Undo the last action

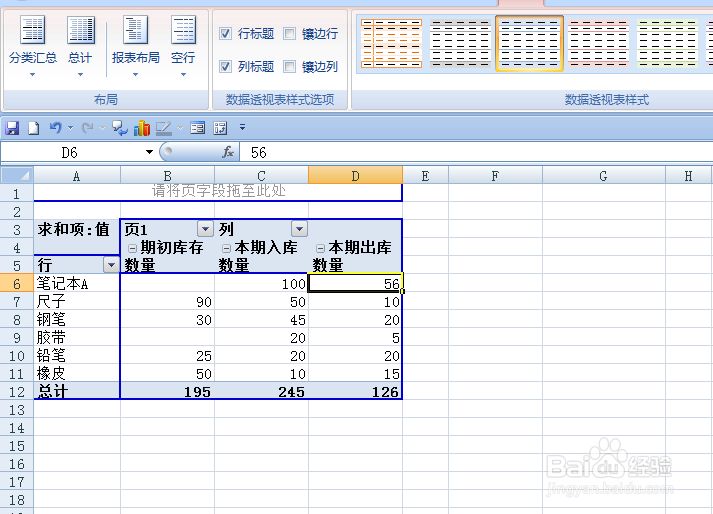point(55,128)
